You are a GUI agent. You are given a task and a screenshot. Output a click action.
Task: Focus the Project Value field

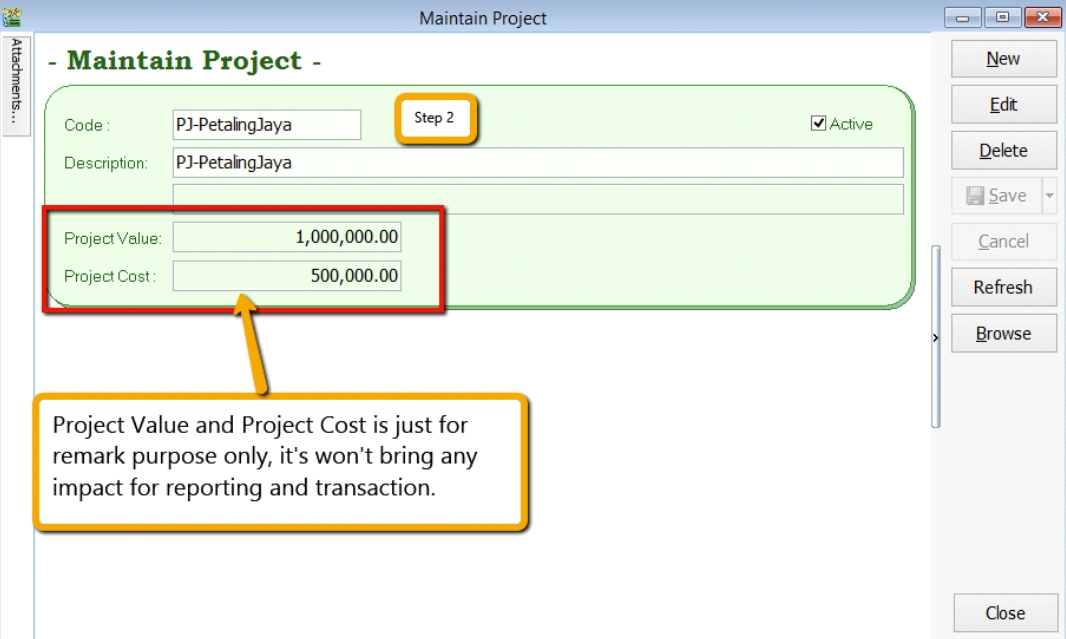coord(287,238)
